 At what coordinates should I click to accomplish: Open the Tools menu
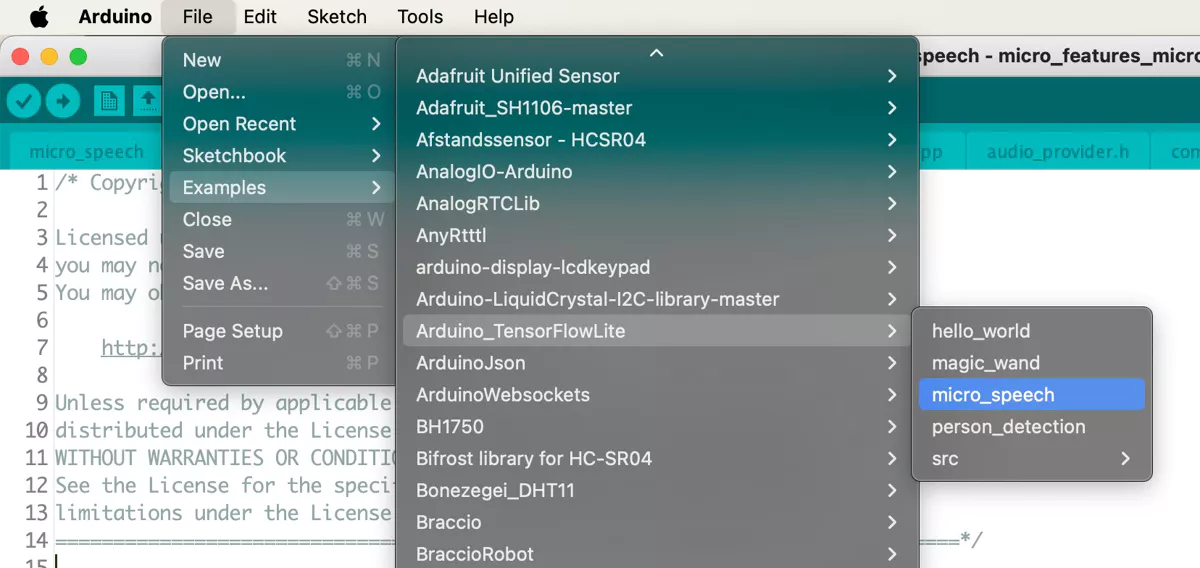coord(420,16)
